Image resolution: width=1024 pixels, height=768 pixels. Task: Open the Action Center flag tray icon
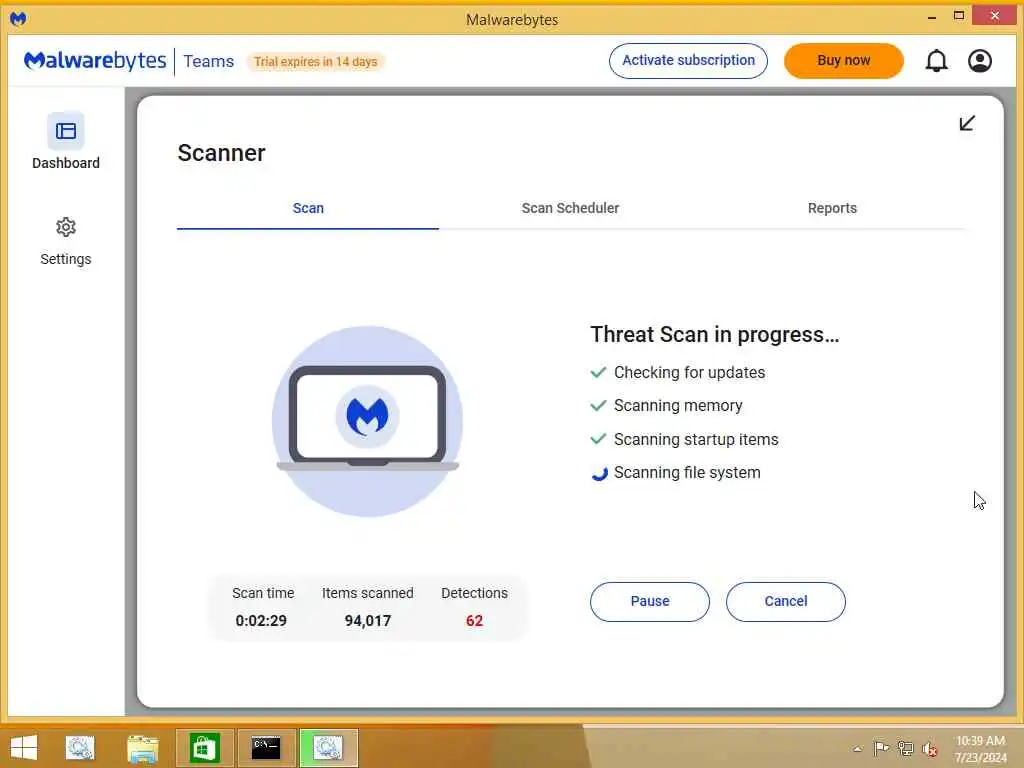[881, 748]
